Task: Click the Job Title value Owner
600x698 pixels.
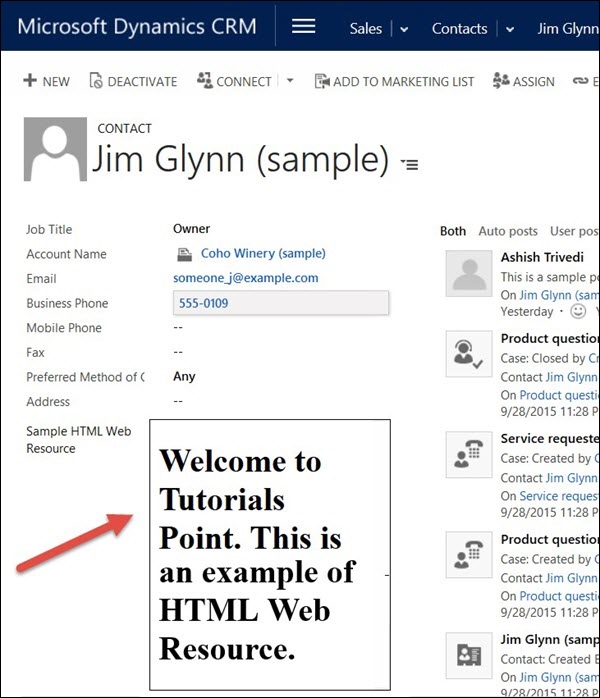Action: pyautogui.click(x=191, y=229)
